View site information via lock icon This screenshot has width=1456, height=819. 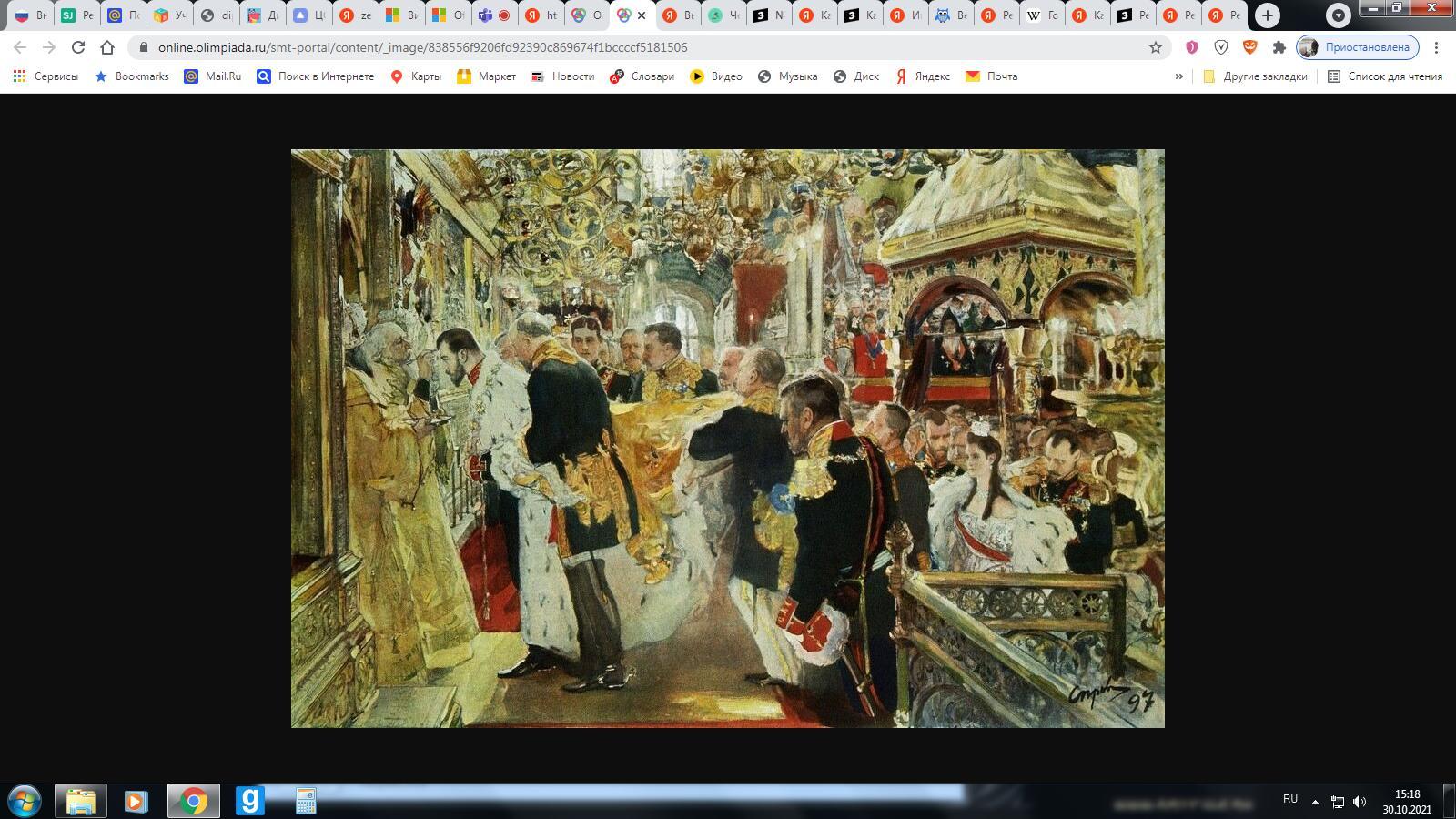tap(143, 47)
